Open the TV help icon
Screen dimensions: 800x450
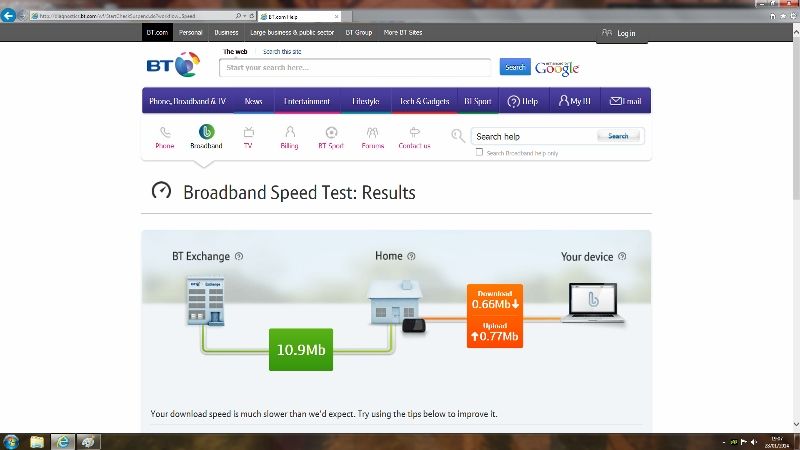(x=248, y=137)
